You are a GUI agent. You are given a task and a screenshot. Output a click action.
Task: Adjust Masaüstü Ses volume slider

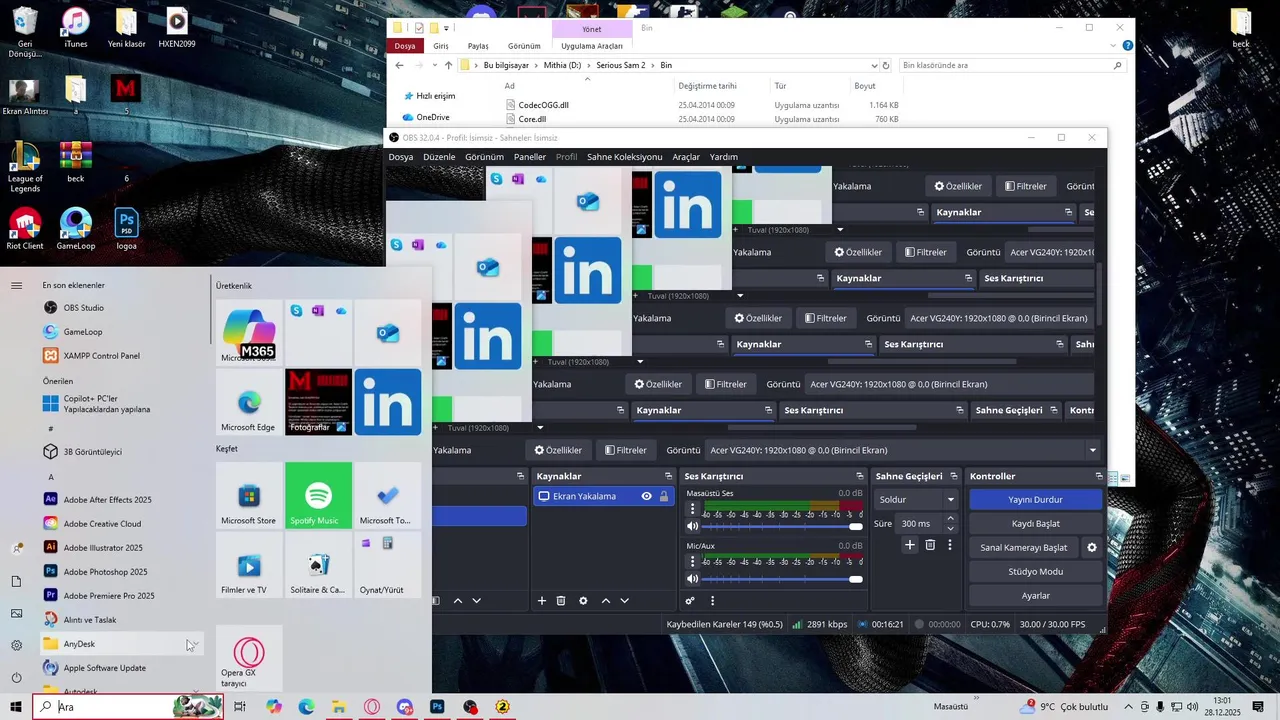coord(783,526)
